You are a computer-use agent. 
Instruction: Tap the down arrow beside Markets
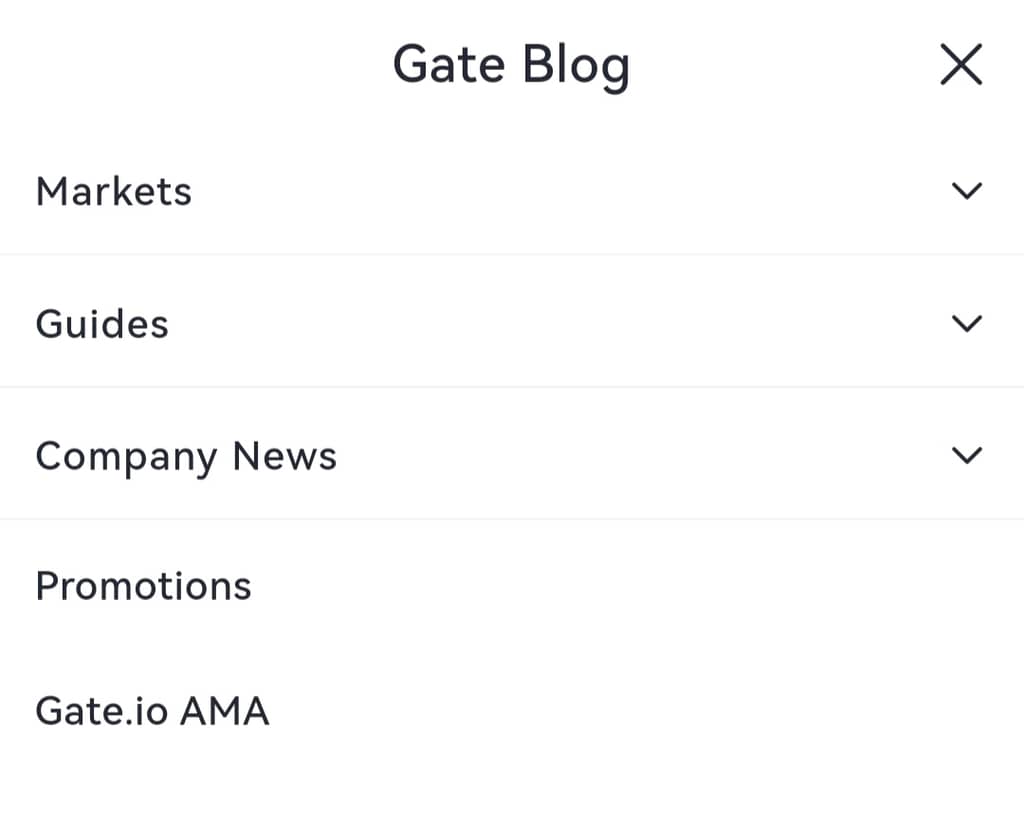(x=966, y=190)
